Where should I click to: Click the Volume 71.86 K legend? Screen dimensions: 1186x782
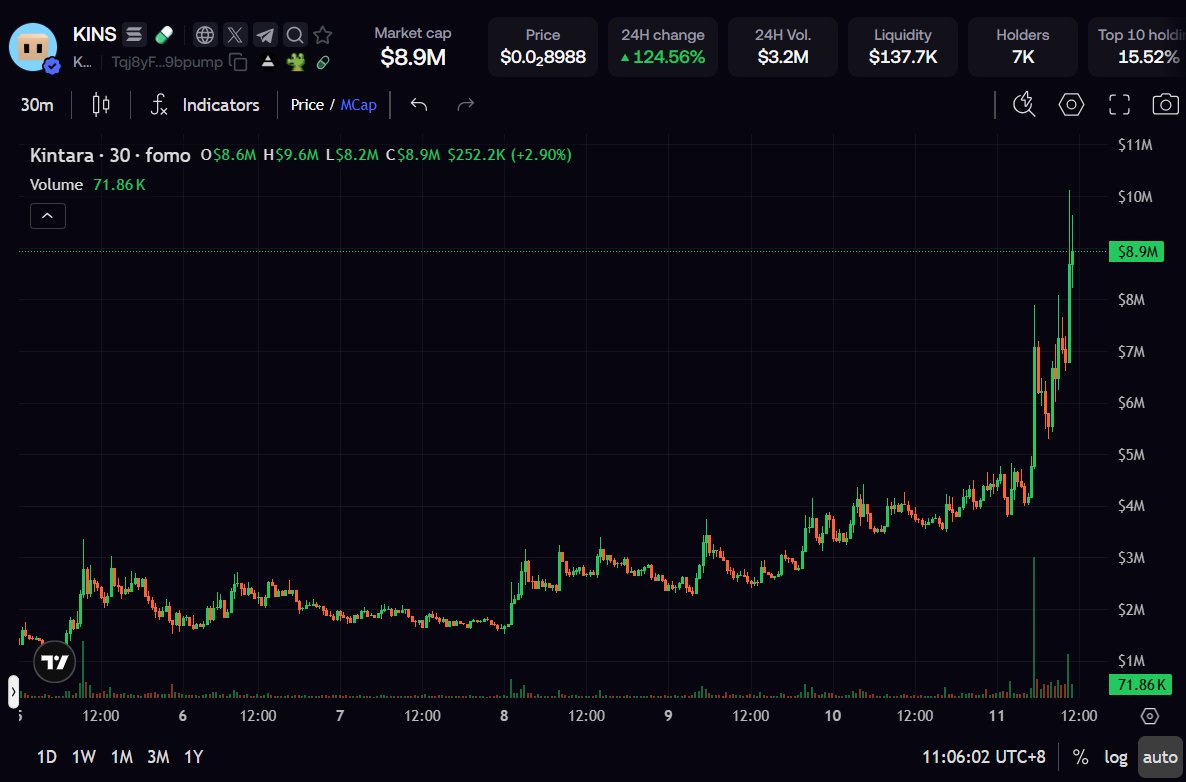coord(87,185)
